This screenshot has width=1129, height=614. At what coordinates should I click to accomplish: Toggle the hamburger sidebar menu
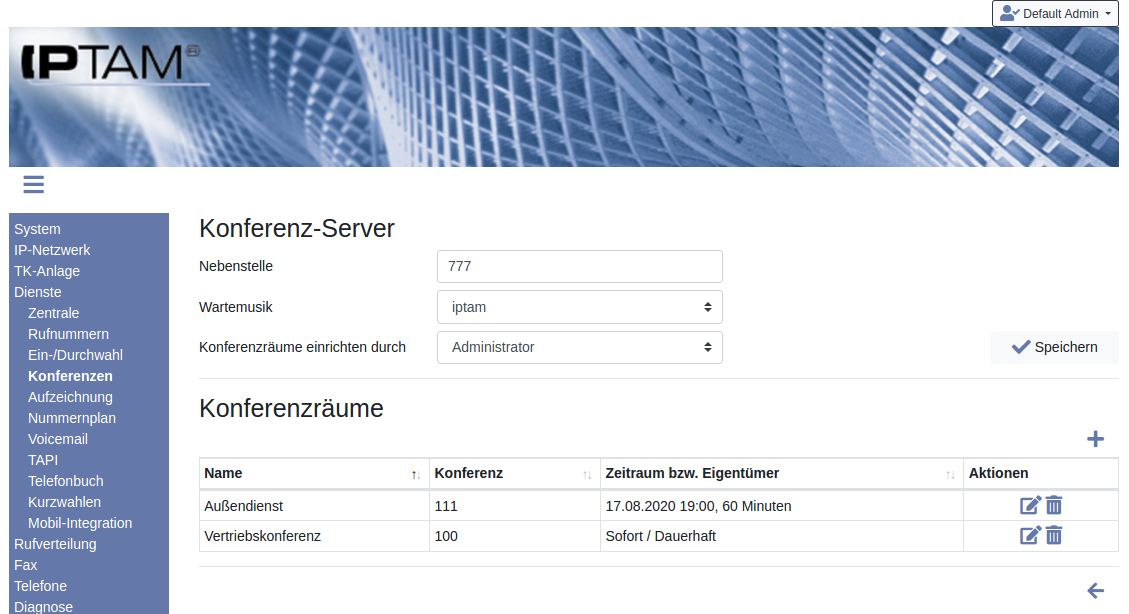tap(33, 184)
